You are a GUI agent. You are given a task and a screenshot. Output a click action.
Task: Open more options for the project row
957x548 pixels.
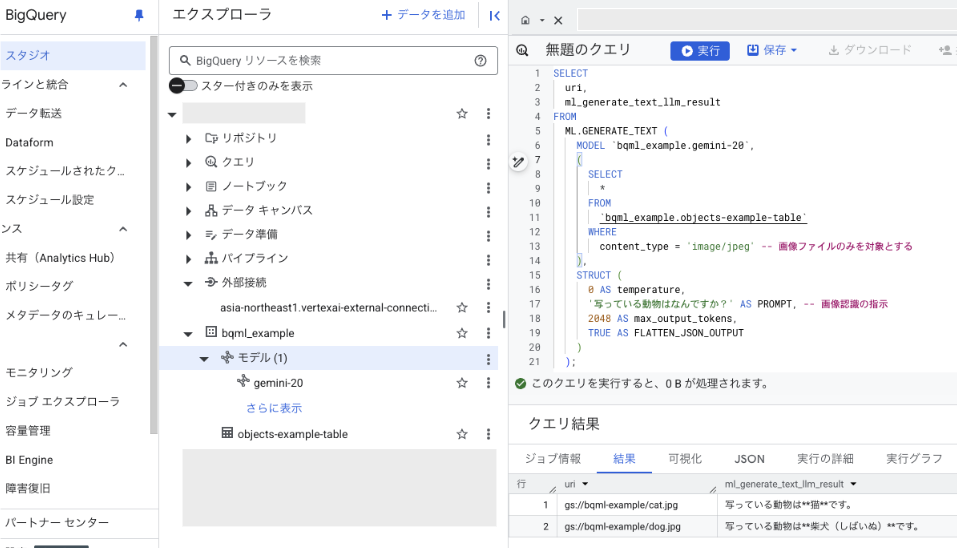(x=488, y=114)
